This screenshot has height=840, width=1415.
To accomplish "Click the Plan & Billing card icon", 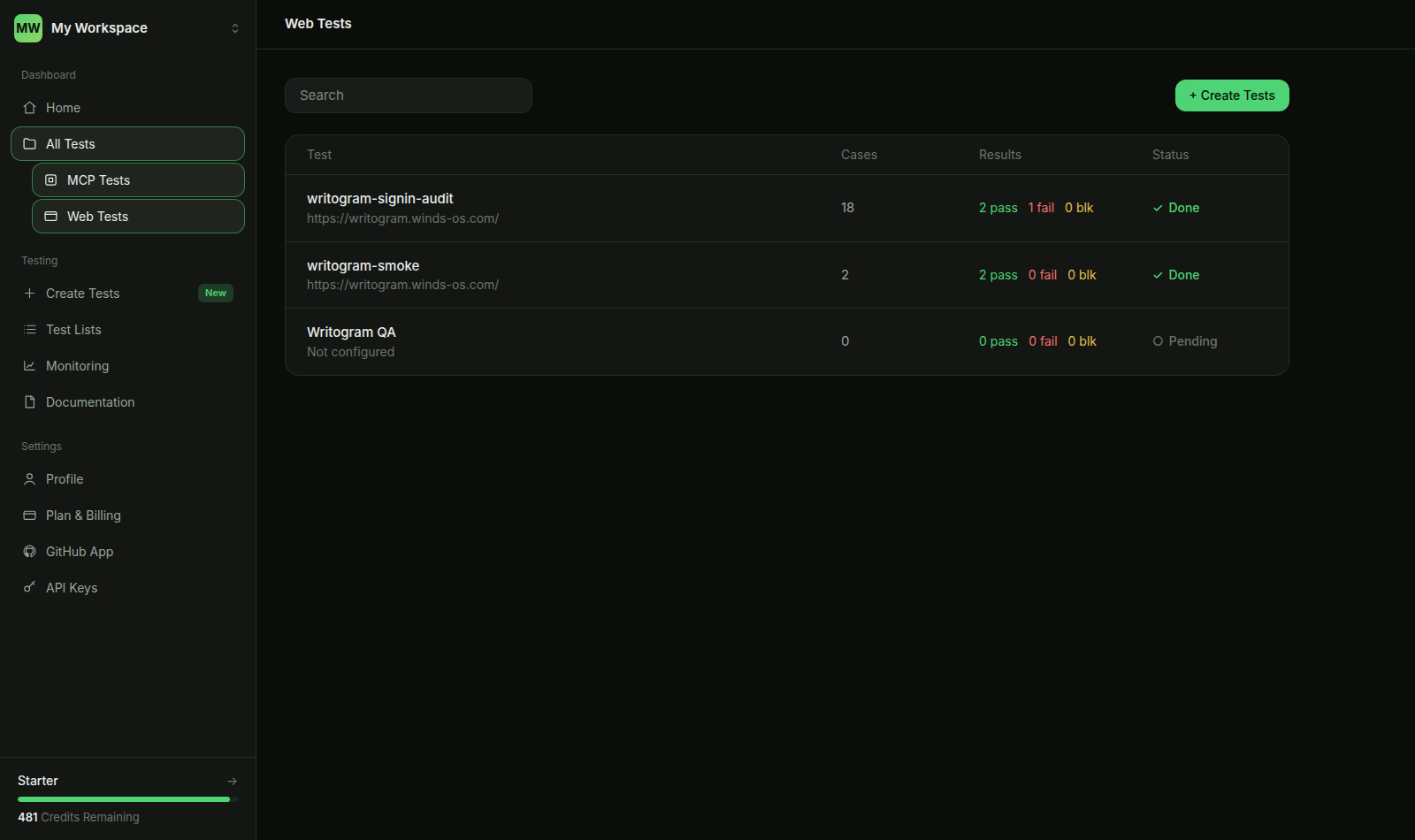I will (29, 515).
